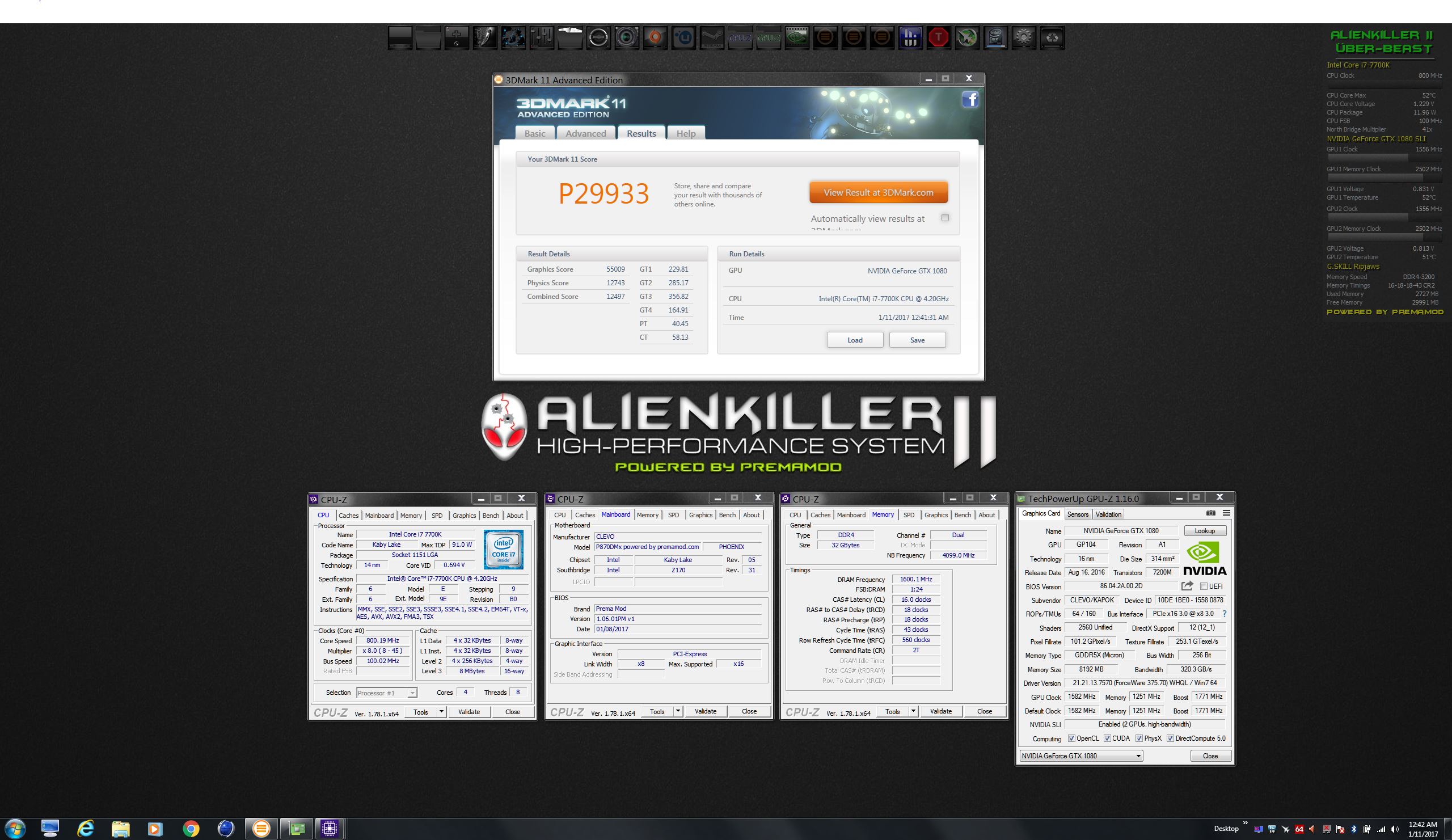The image size is (1452, 840).
Task: Click the taskbar clock showing 12:42 AM
Action: 1423,829
